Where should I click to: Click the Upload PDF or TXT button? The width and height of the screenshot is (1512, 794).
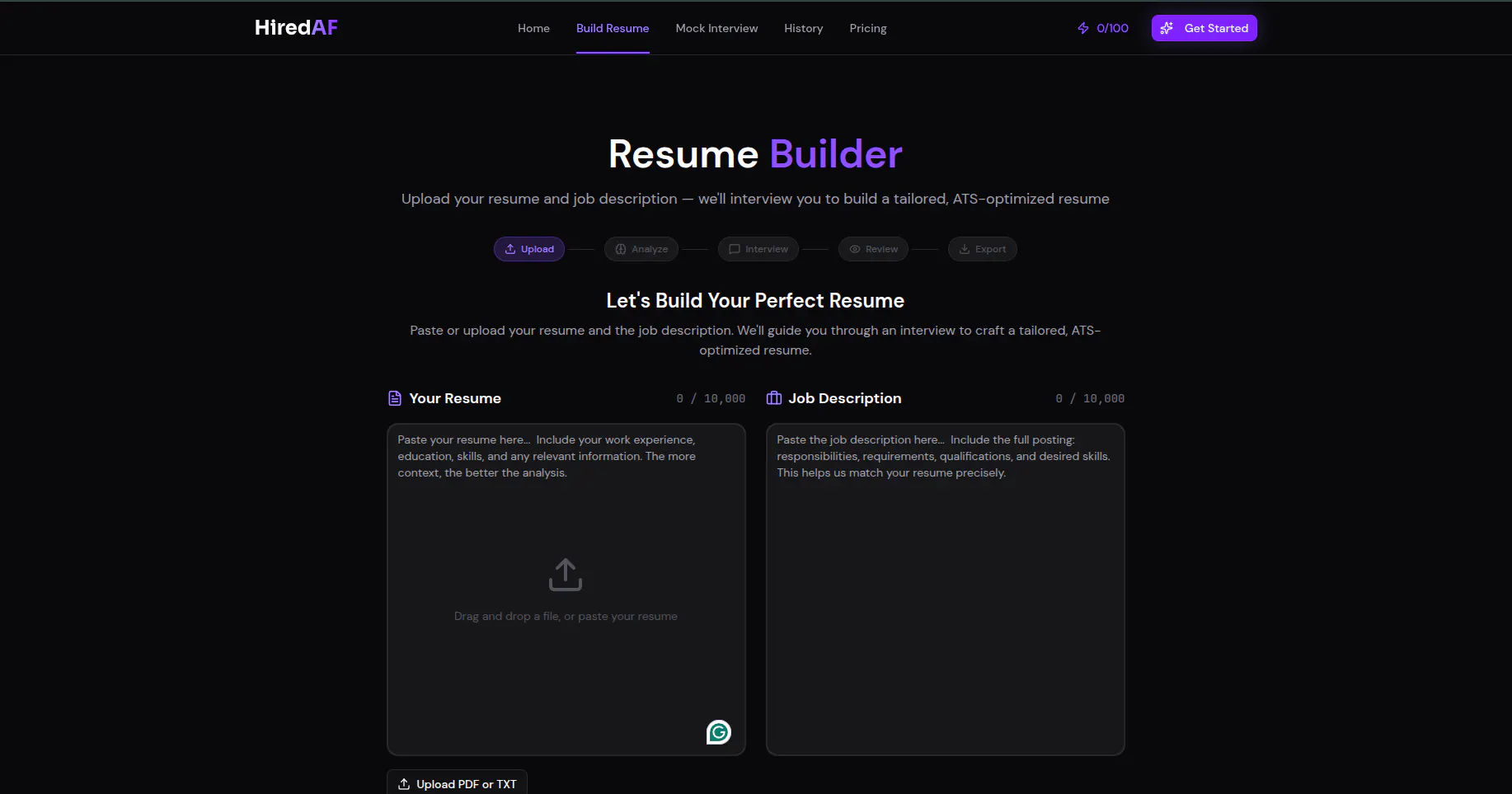[457, 783]
